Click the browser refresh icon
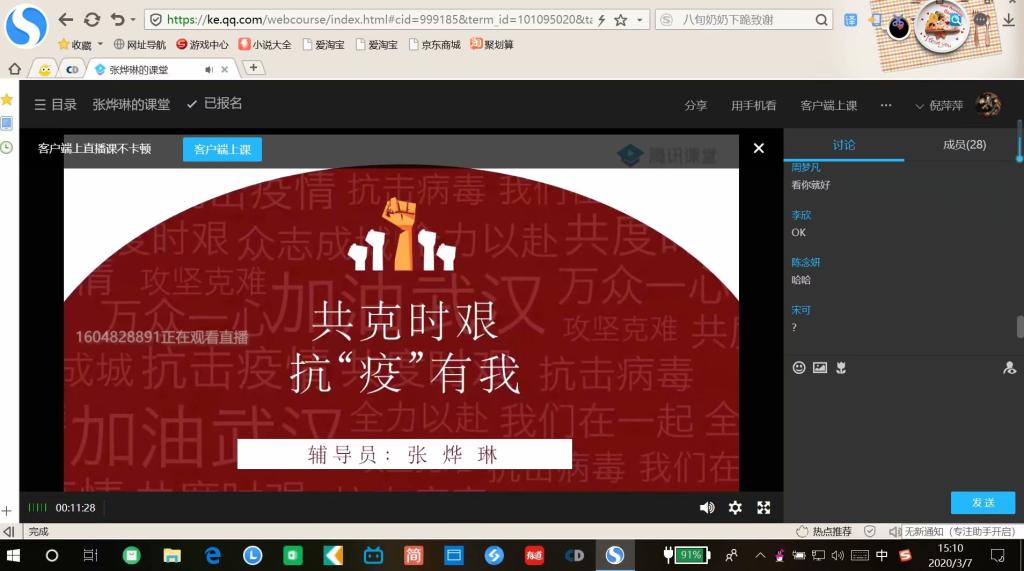This screenshot has height=571, width=1024. [92, 20]
